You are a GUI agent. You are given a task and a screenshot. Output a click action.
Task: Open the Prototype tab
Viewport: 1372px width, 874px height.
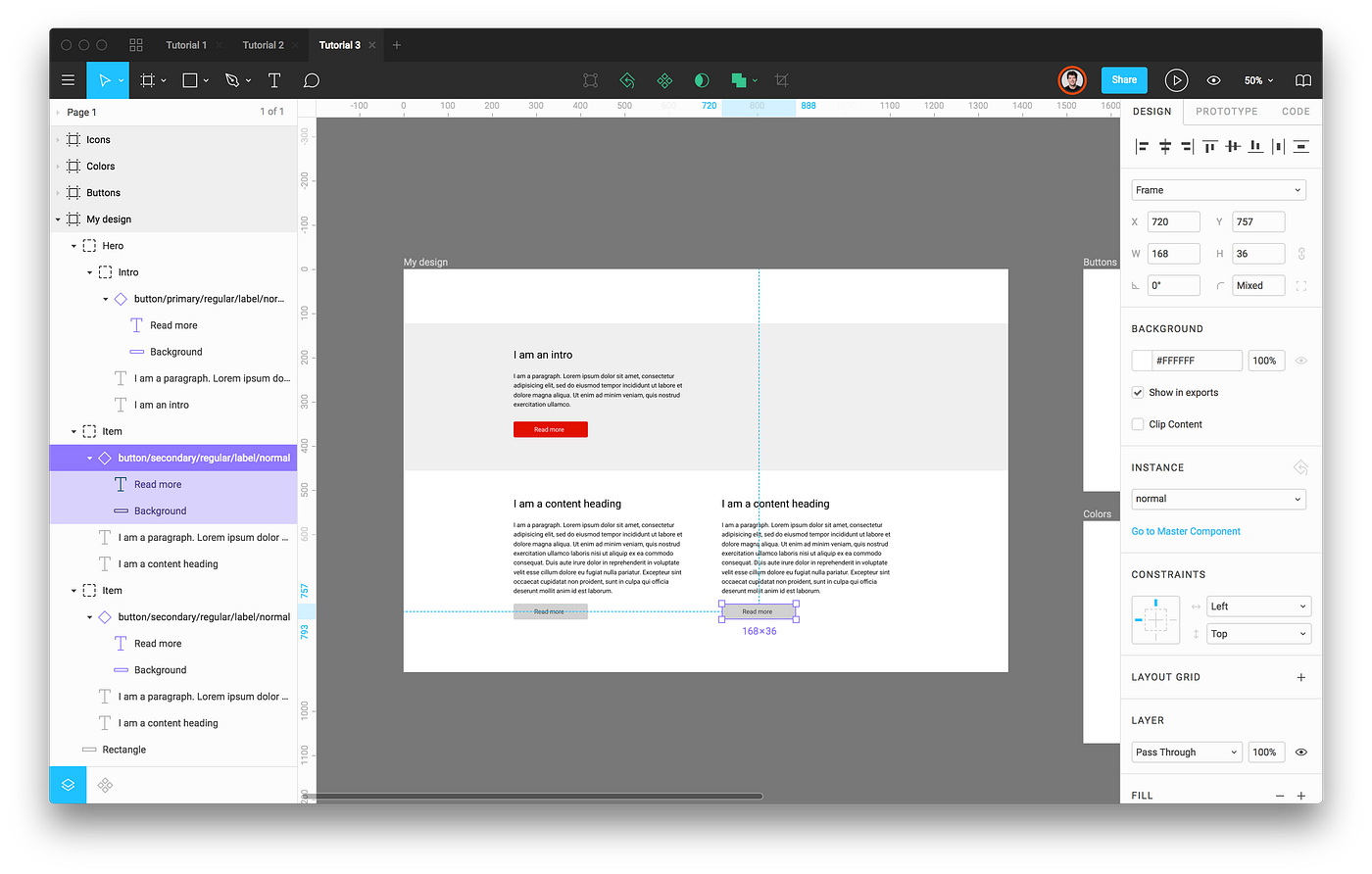[1226, 112]
